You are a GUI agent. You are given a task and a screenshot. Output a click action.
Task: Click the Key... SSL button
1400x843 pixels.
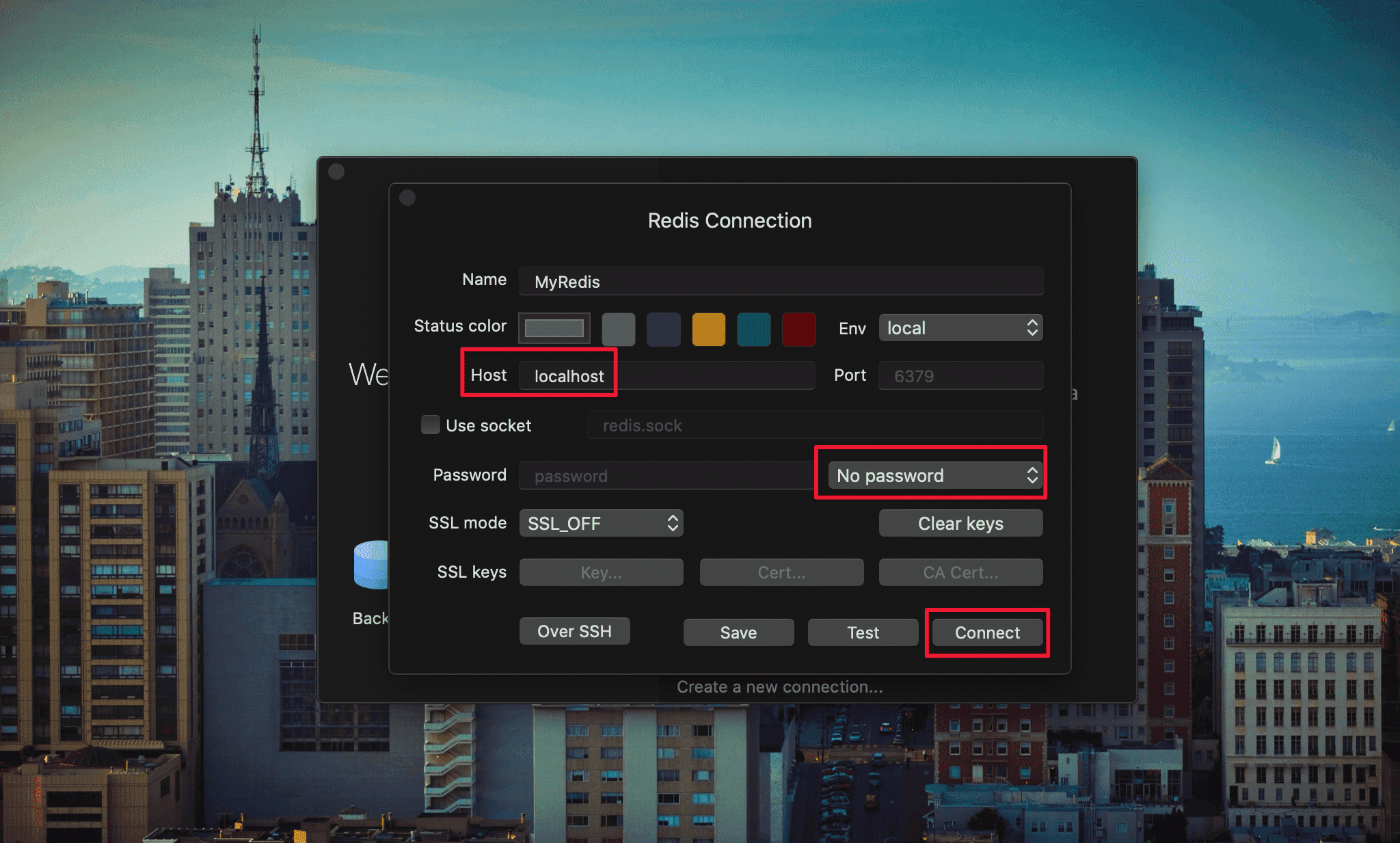point(602,572)
